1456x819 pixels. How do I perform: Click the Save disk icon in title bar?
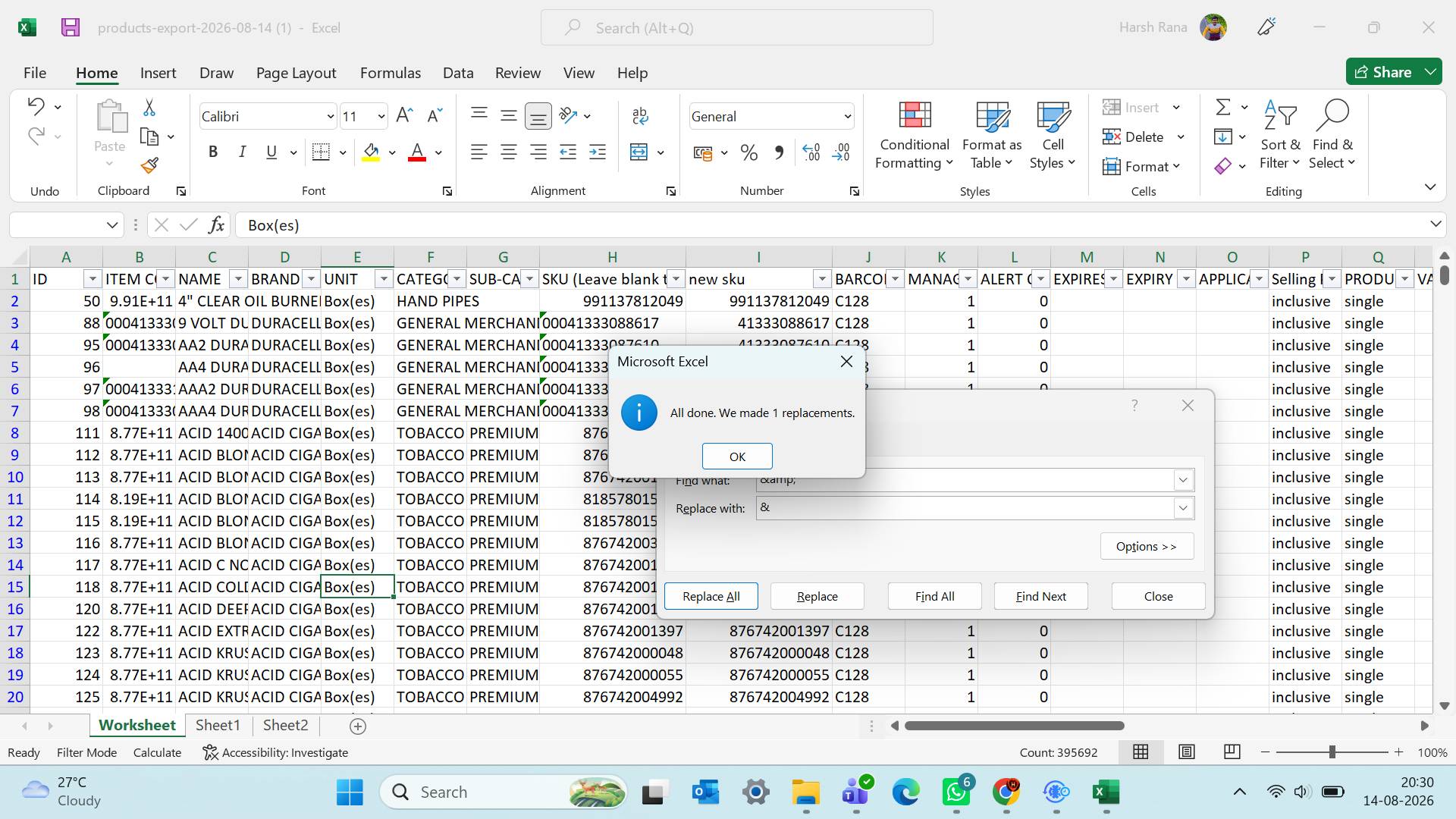pyautogui.click(x=71, y=28)
